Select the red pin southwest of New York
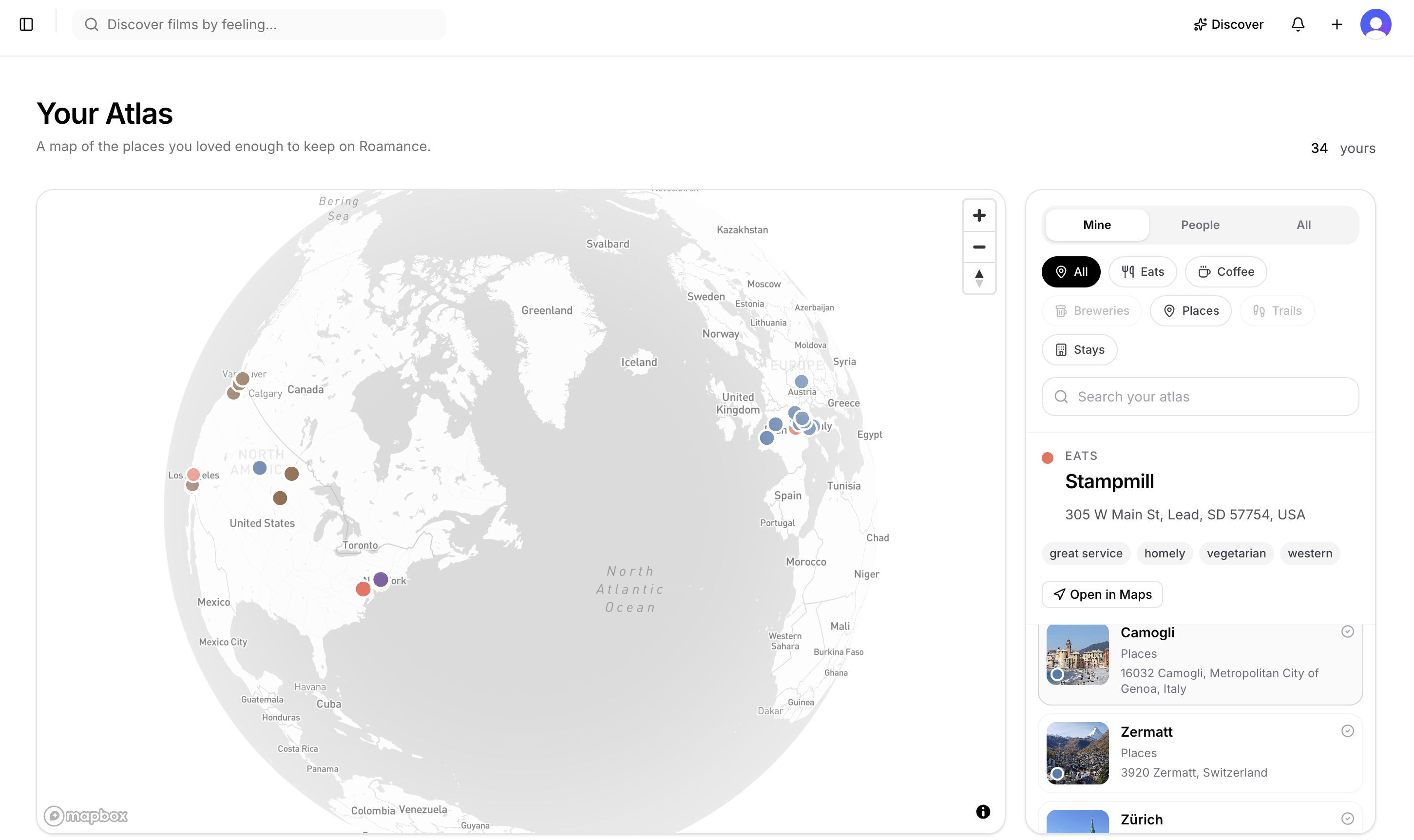 363,589
